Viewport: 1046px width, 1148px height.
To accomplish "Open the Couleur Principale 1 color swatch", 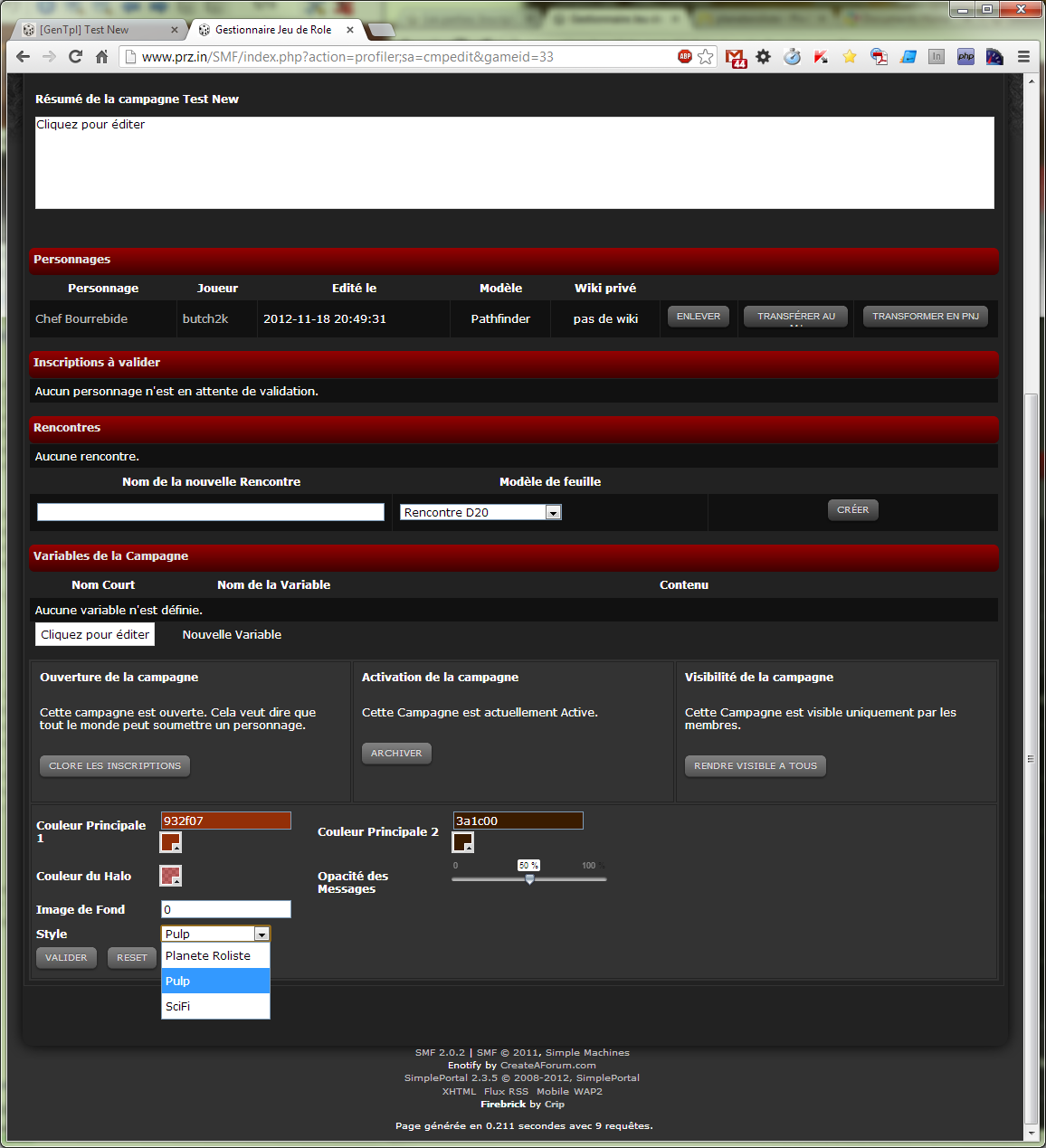I will click(170, 842).
